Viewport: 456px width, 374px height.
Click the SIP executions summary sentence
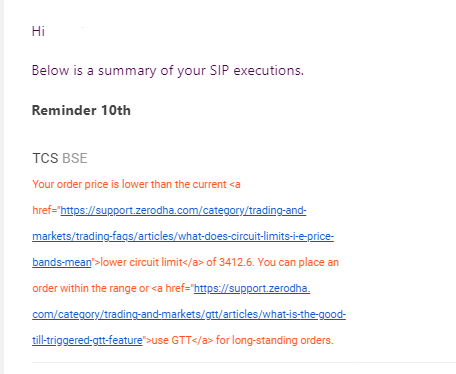(x=168, y=71)
